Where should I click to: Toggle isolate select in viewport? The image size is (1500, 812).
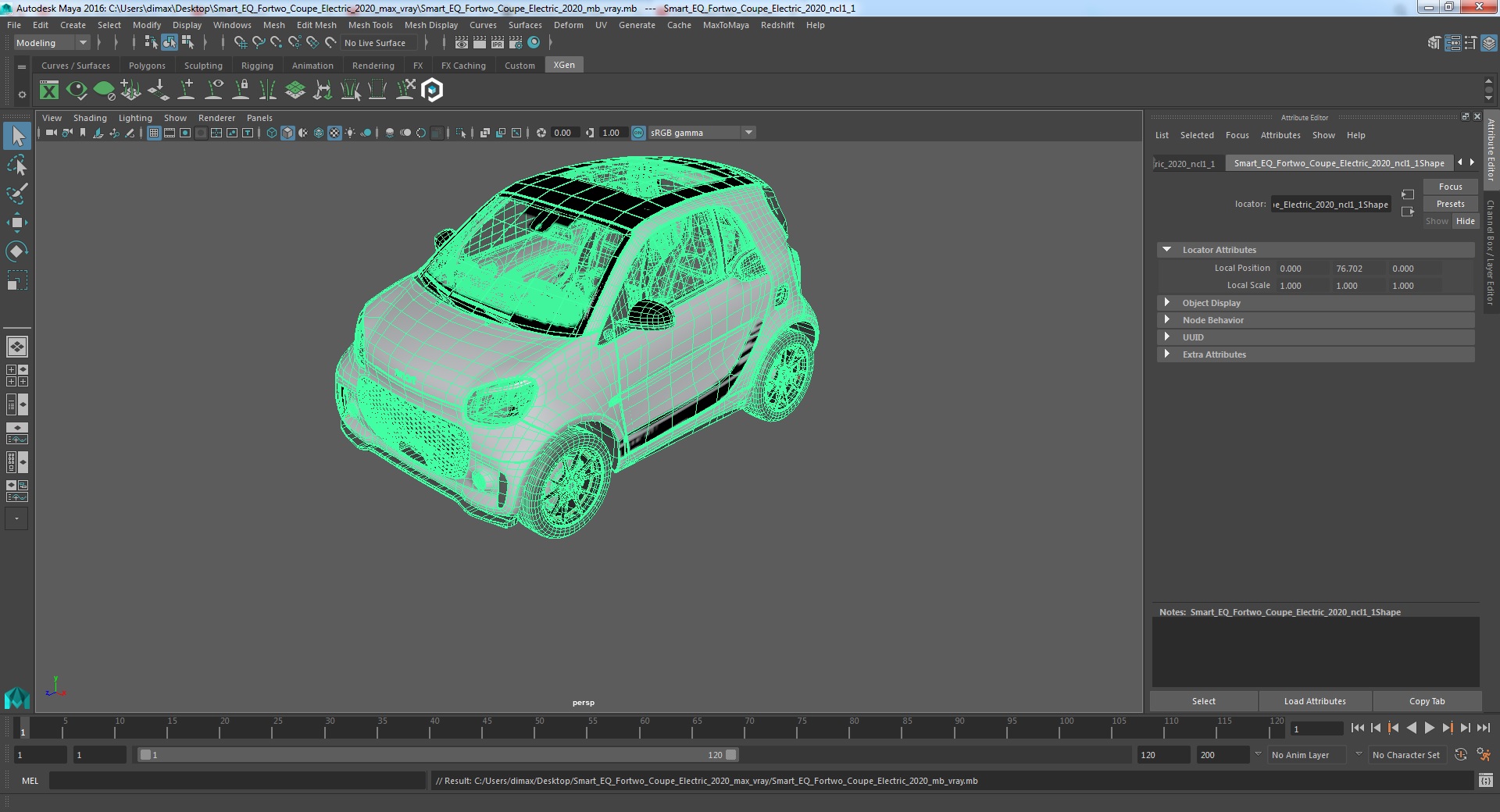tap(461, 133)
